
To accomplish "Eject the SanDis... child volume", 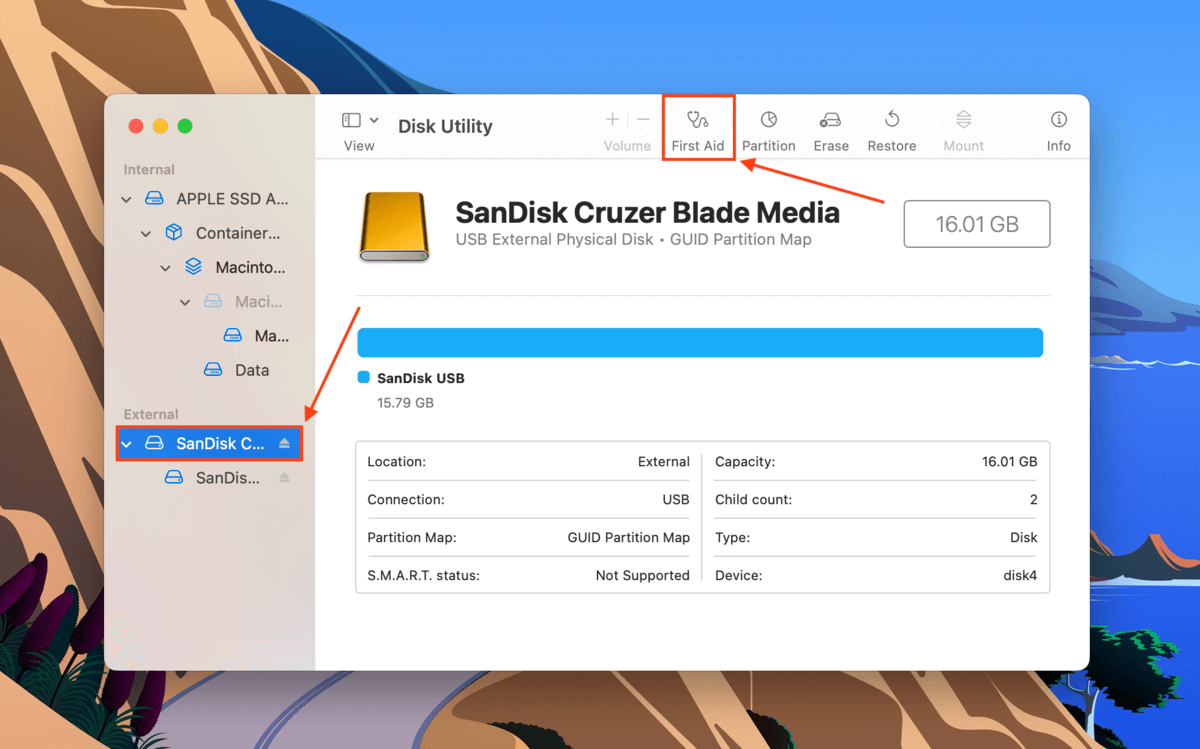I will [284, 478].
